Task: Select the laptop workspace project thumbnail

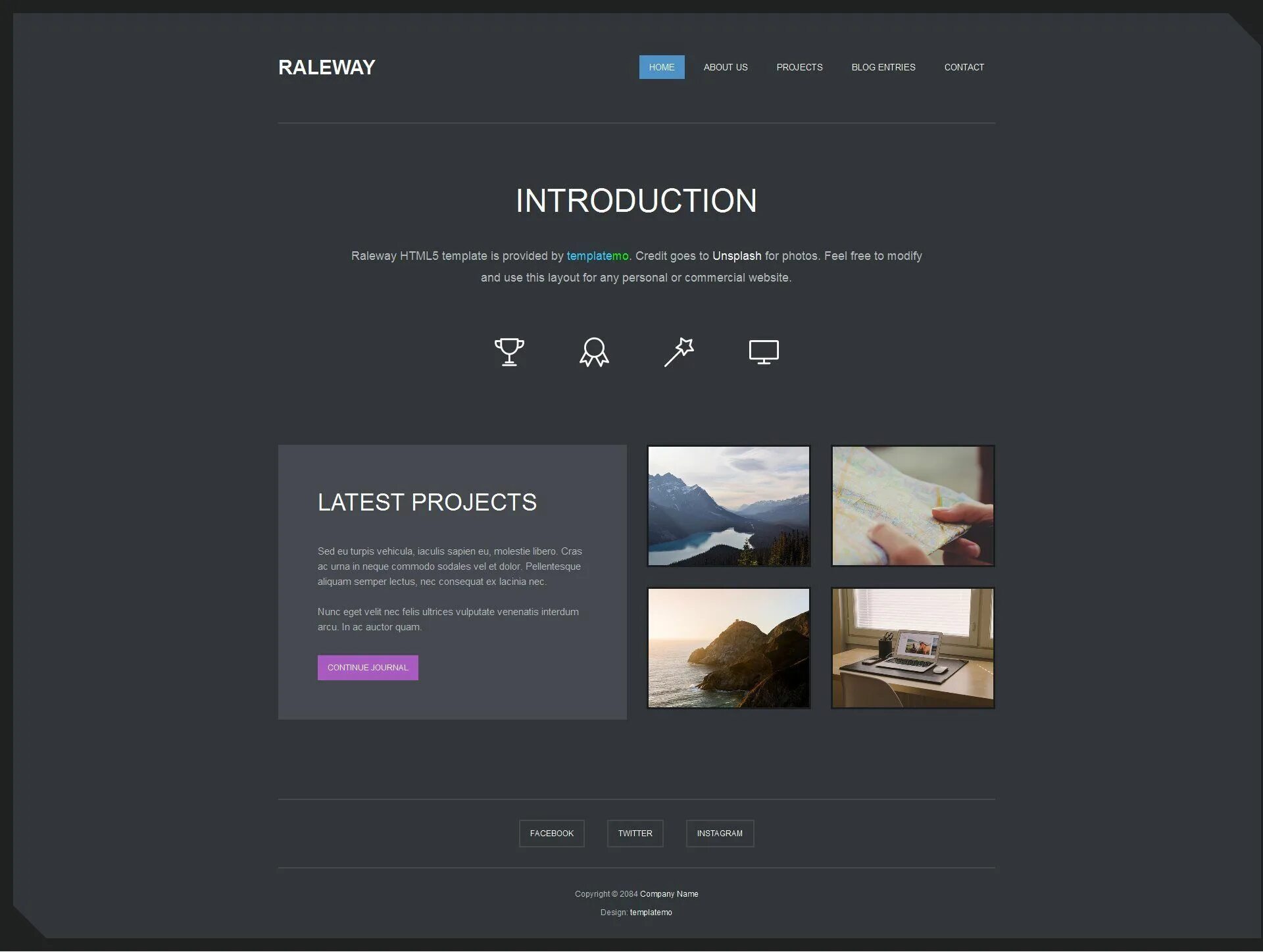Action: [x=913, y=648]
